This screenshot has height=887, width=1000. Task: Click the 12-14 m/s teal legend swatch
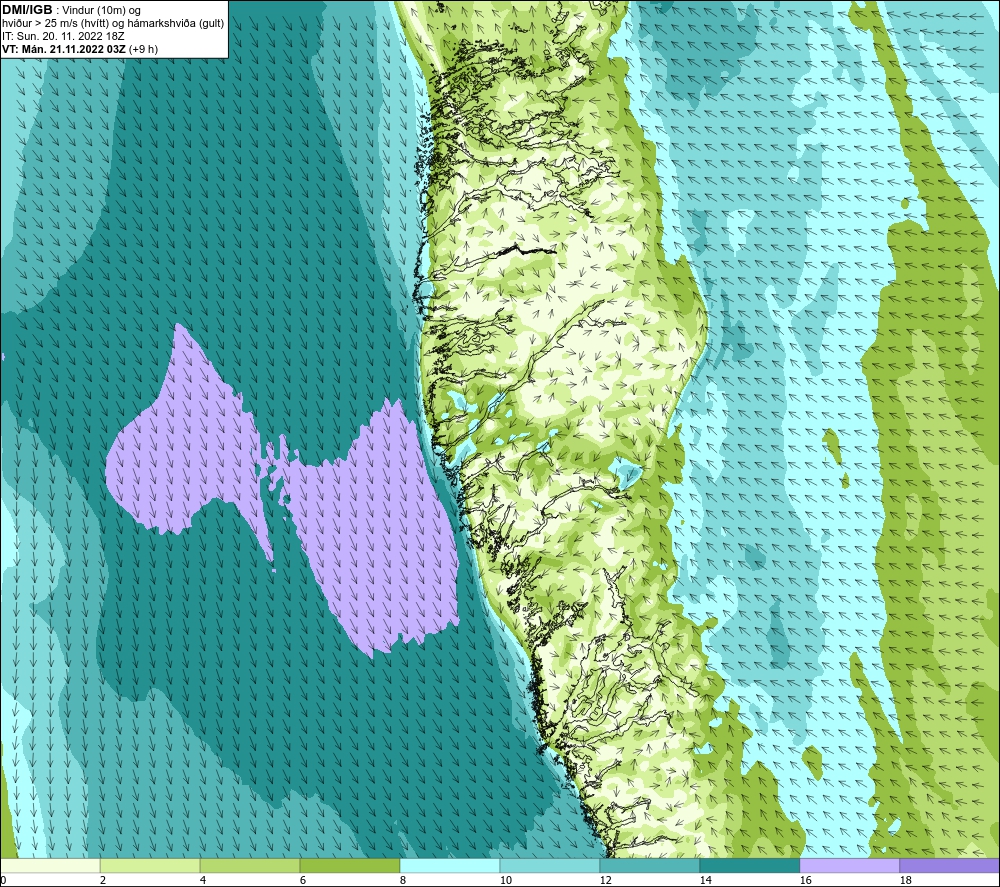649,865
